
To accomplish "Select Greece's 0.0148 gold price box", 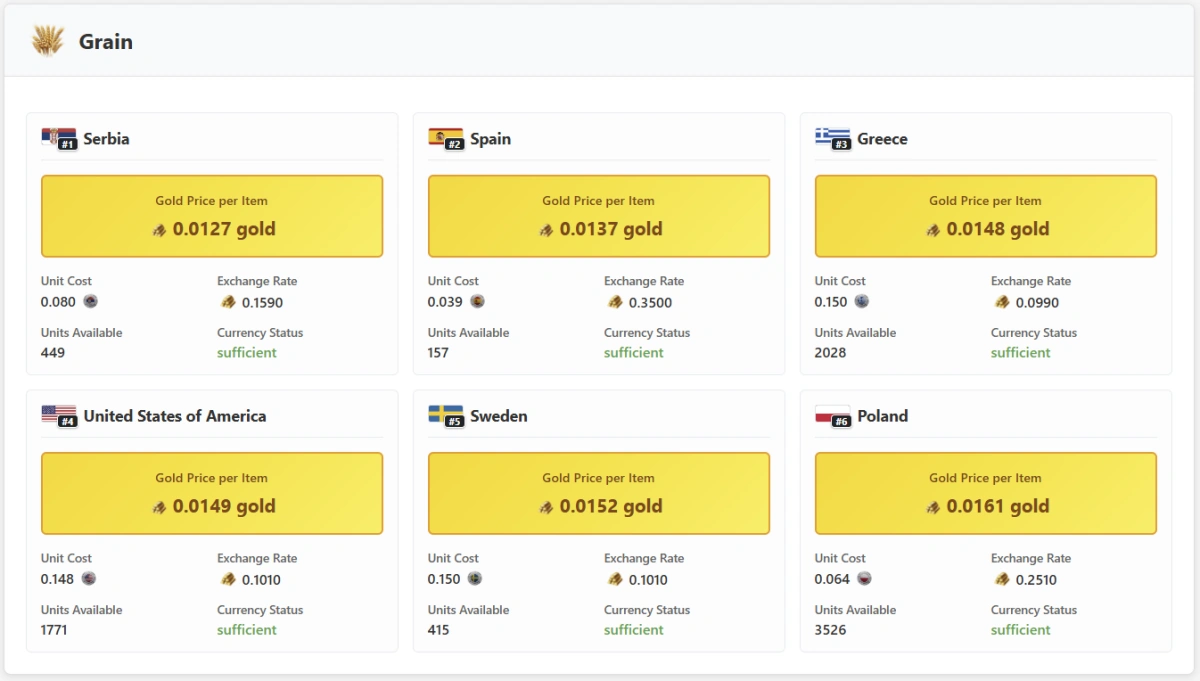I will (x=985, y=216).
